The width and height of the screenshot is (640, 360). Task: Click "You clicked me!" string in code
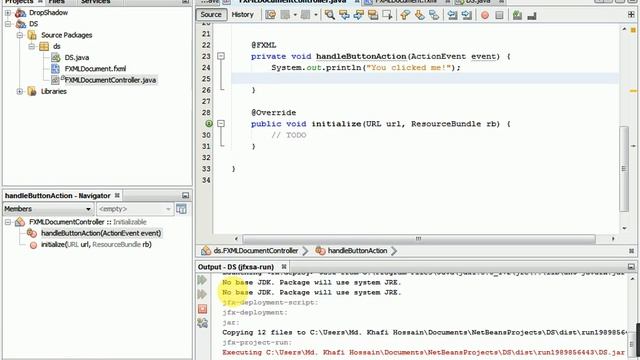pos(409,68)
